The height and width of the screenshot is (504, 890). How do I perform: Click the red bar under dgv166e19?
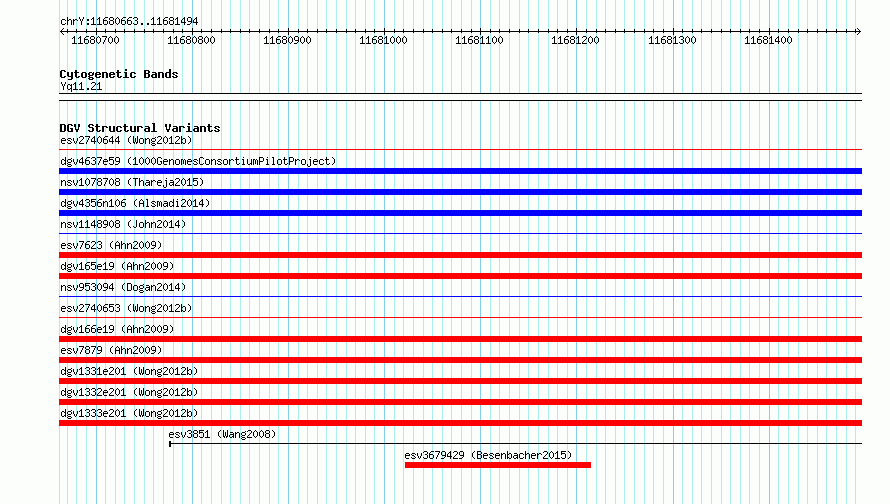tap(460, 339)
